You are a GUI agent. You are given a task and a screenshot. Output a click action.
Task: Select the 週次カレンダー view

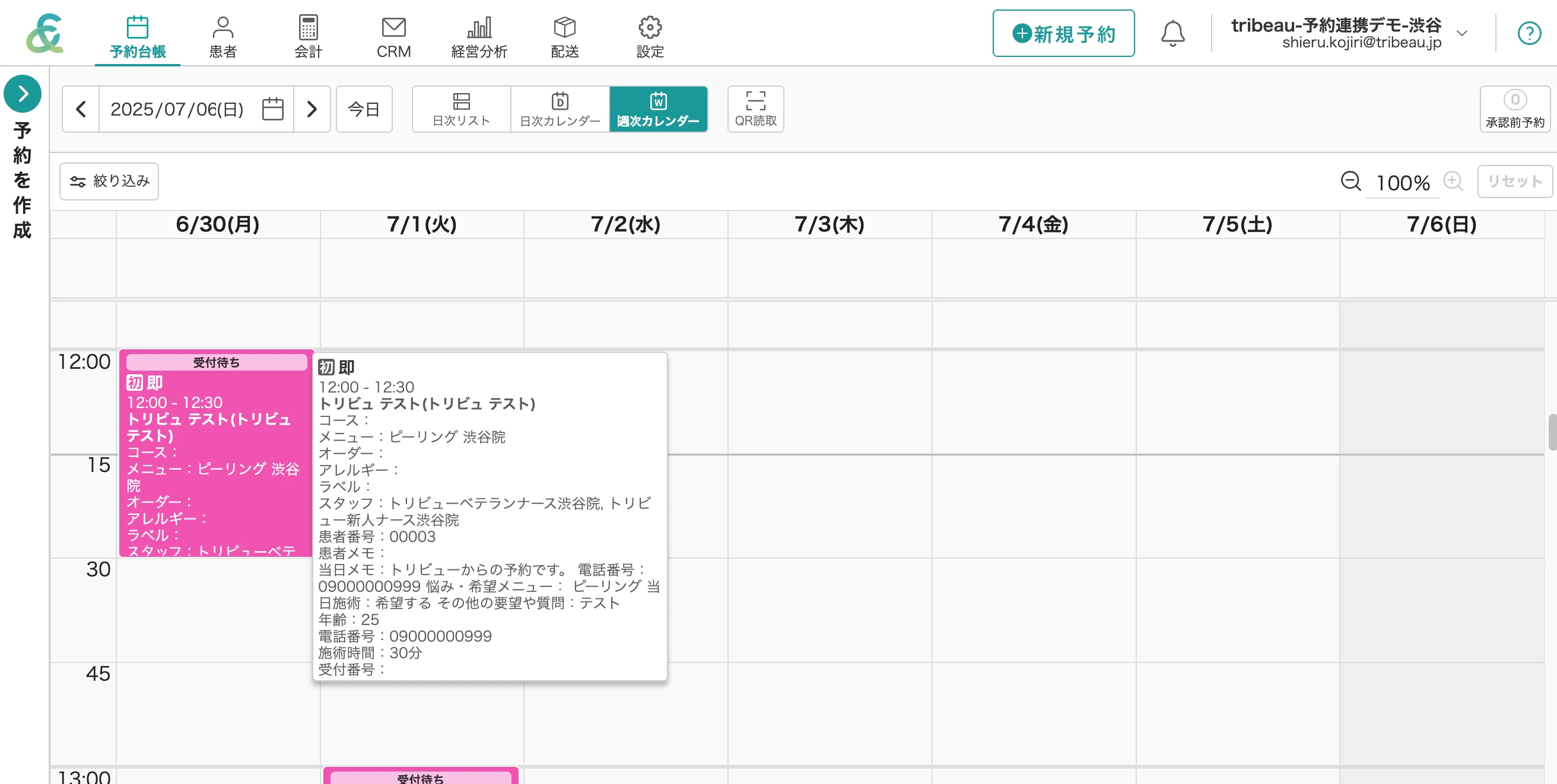click(x=658, y=109)
